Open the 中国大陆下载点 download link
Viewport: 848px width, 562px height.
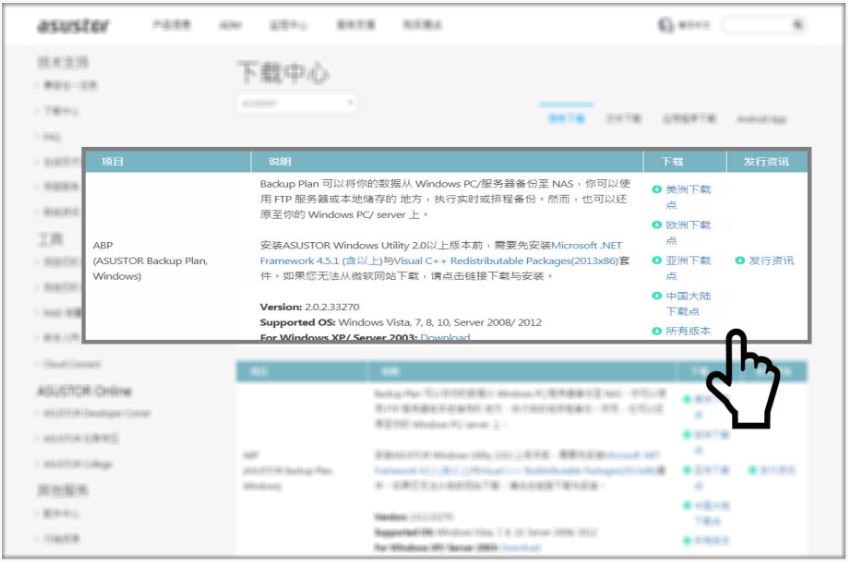click(687, 303)
